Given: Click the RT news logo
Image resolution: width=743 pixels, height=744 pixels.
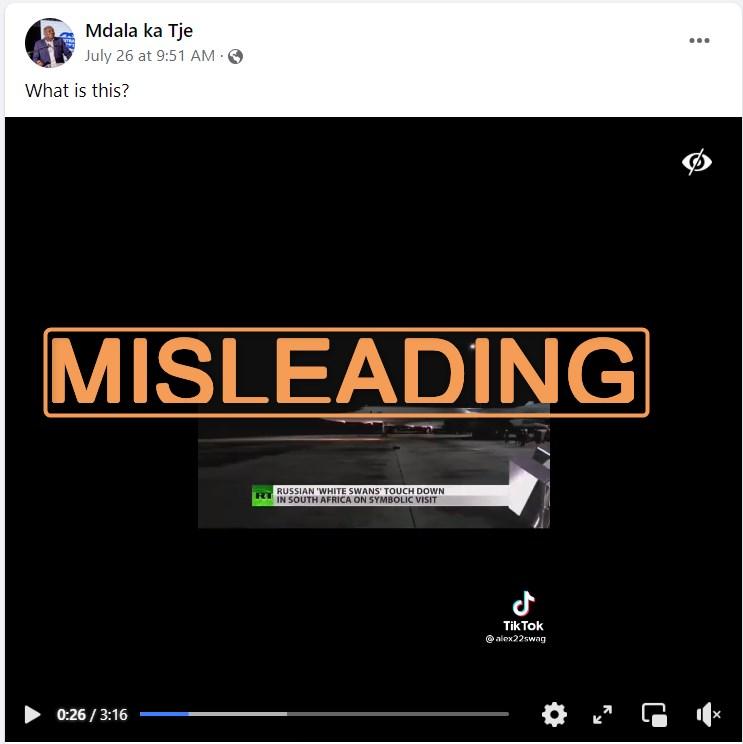Looking at the screenshot, I should (x=263, y=495).
